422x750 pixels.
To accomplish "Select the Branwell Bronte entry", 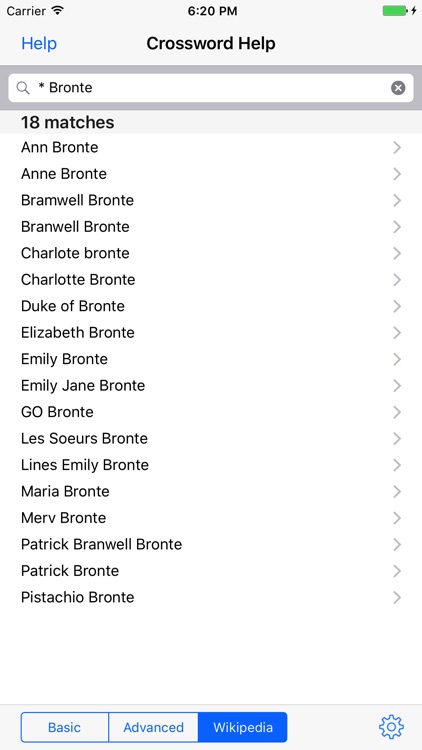I will click(211, 227).
